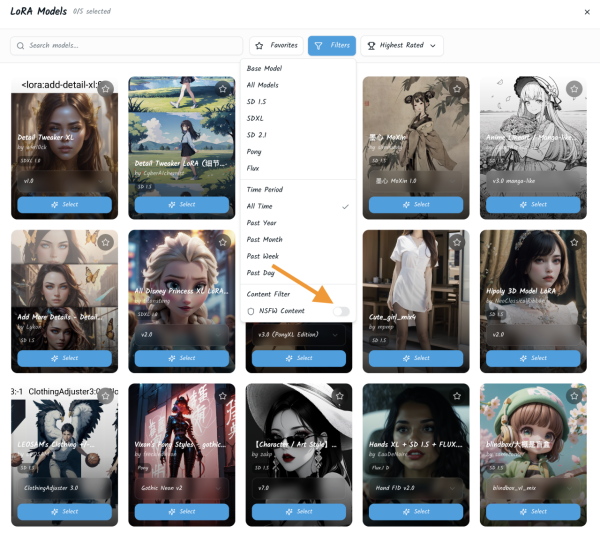The height and width of the screenshot is (533, 600).
Task: Click the Search models input field
Action: (127, 46)
